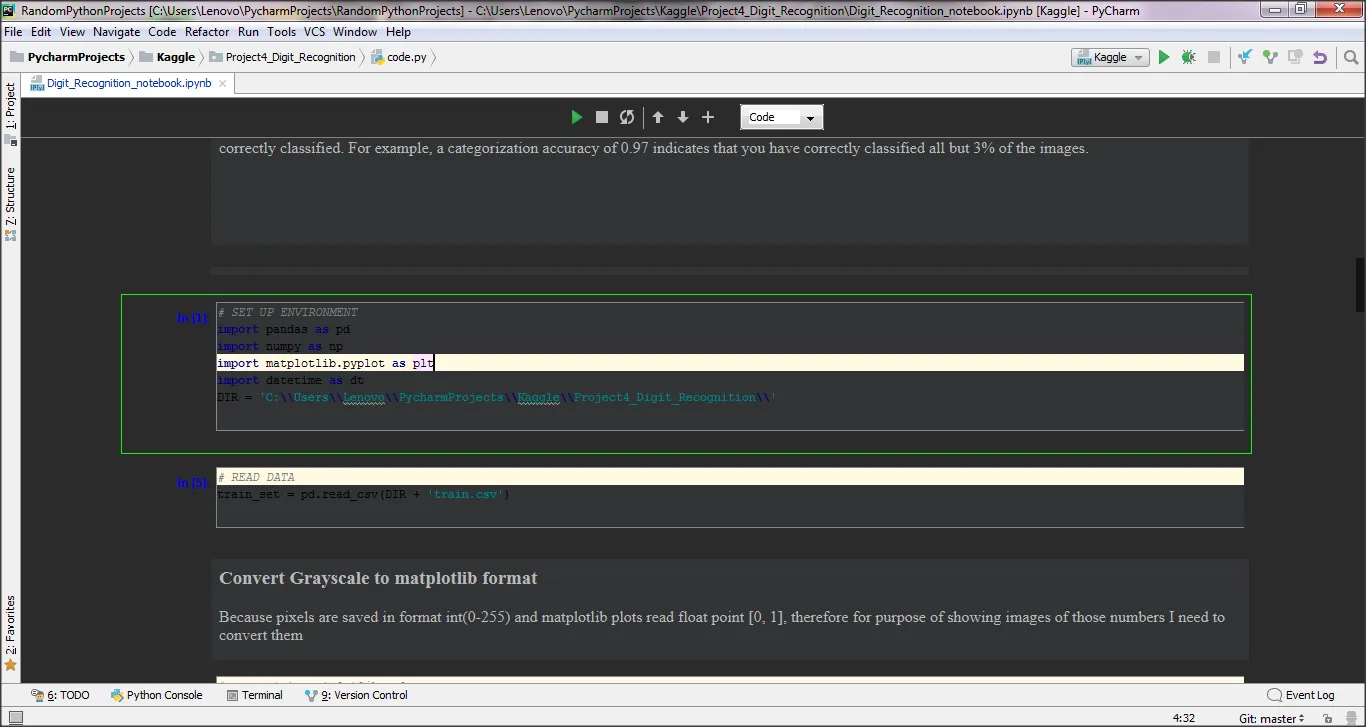Screen dimensions: 1366x727
Task: Move the cell up with arrow
Action: pyautogui.click(x=658, y=117)
